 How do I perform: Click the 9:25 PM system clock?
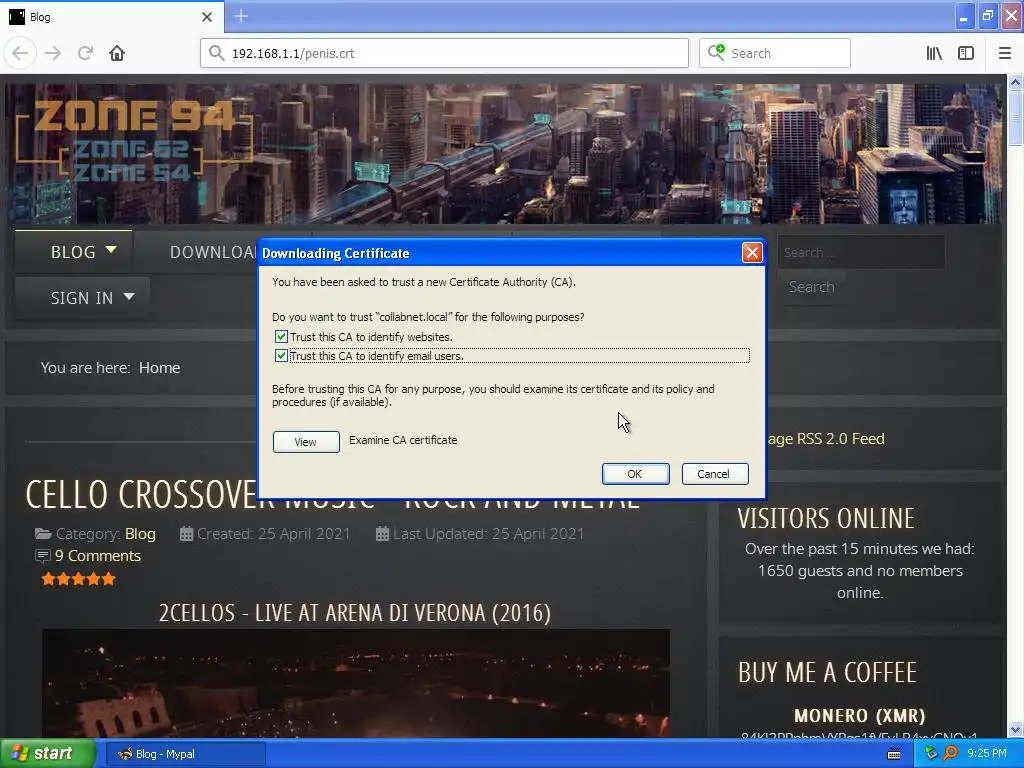tap(987, 753)
